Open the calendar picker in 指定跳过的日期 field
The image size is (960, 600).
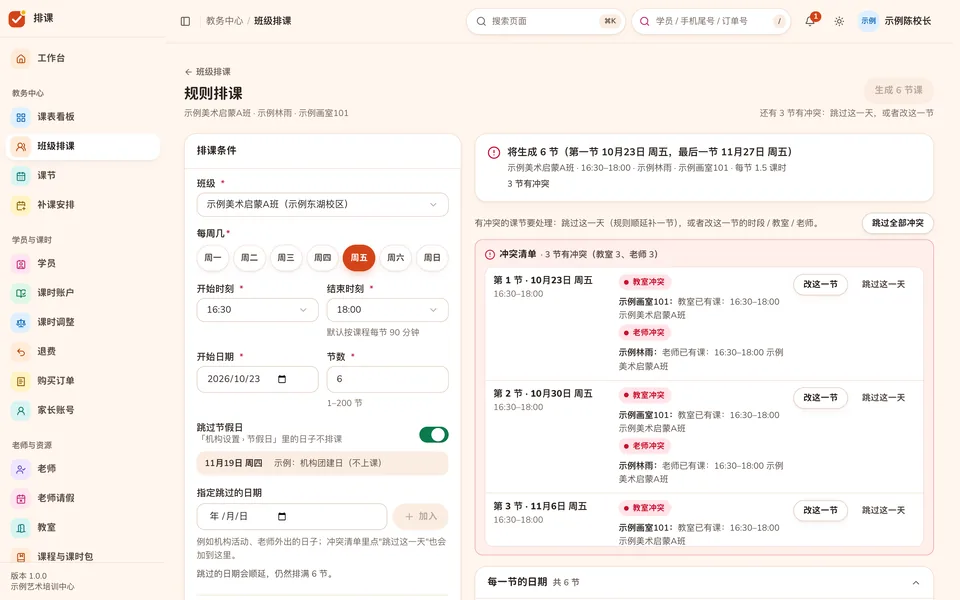coord(282,516)
